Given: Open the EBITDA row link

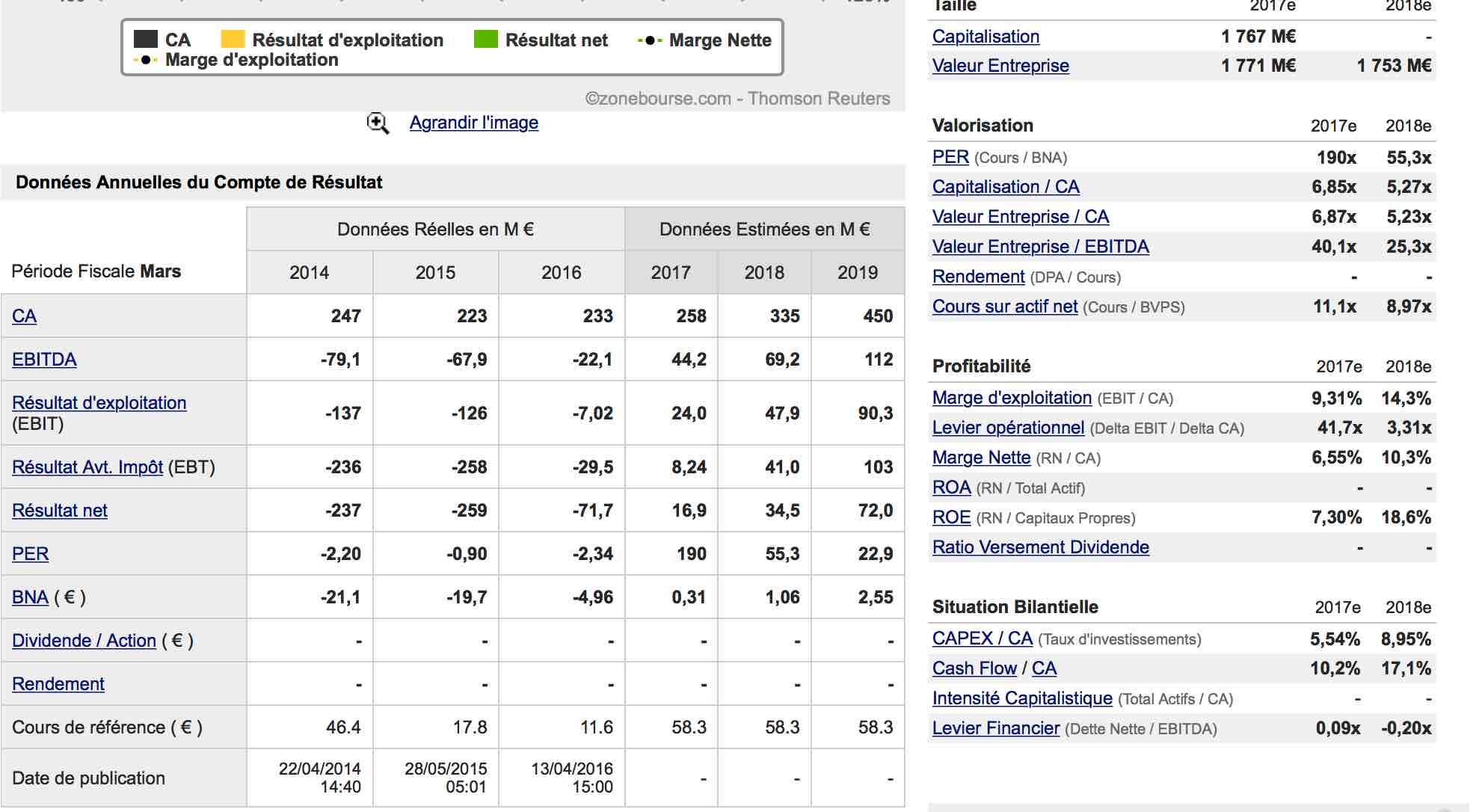Looking at the screenshot, I should click(x=44, y=360).
